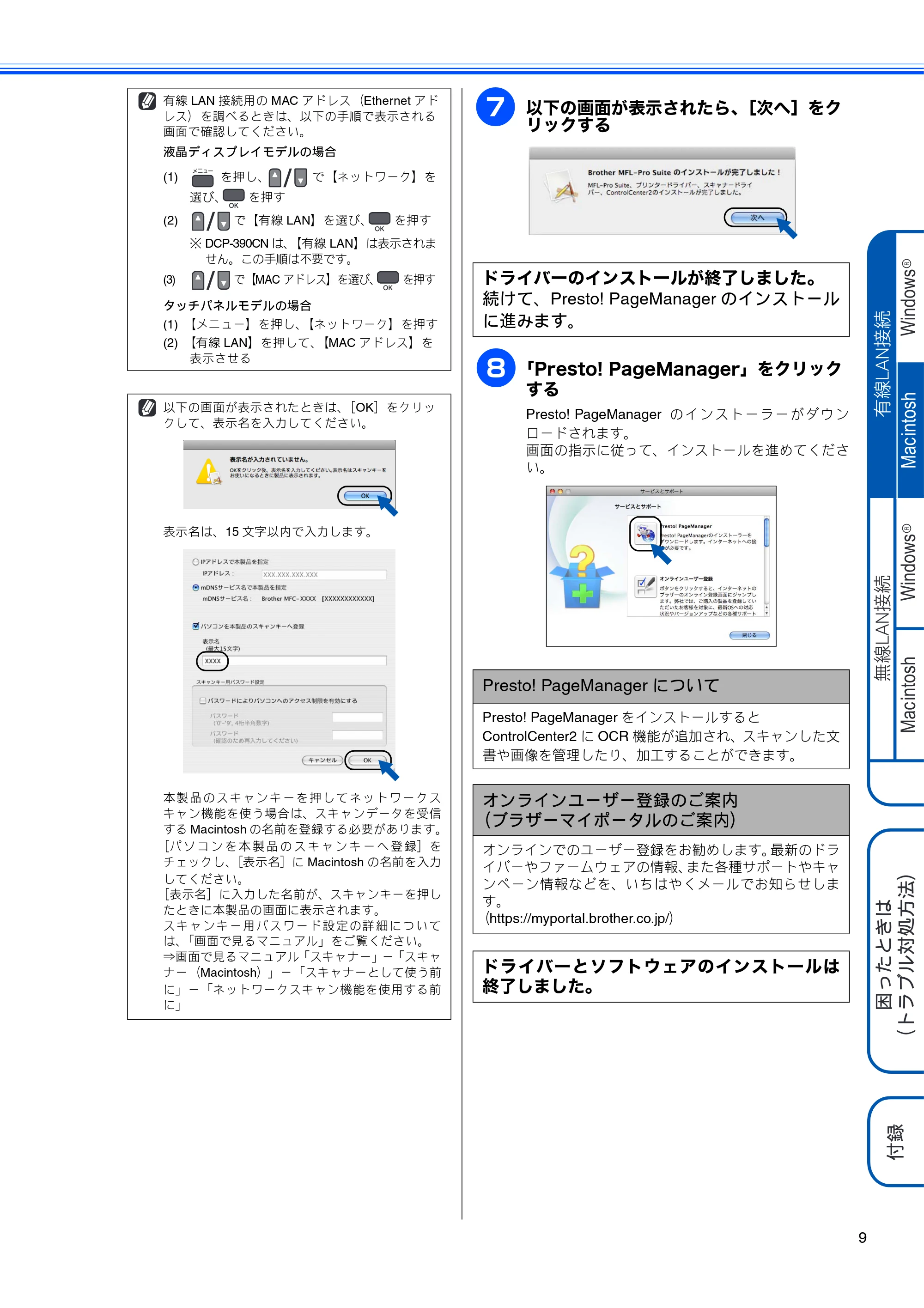Select the highlighted Macintosh tab beside 有線LAN接続

pos(910,430)
